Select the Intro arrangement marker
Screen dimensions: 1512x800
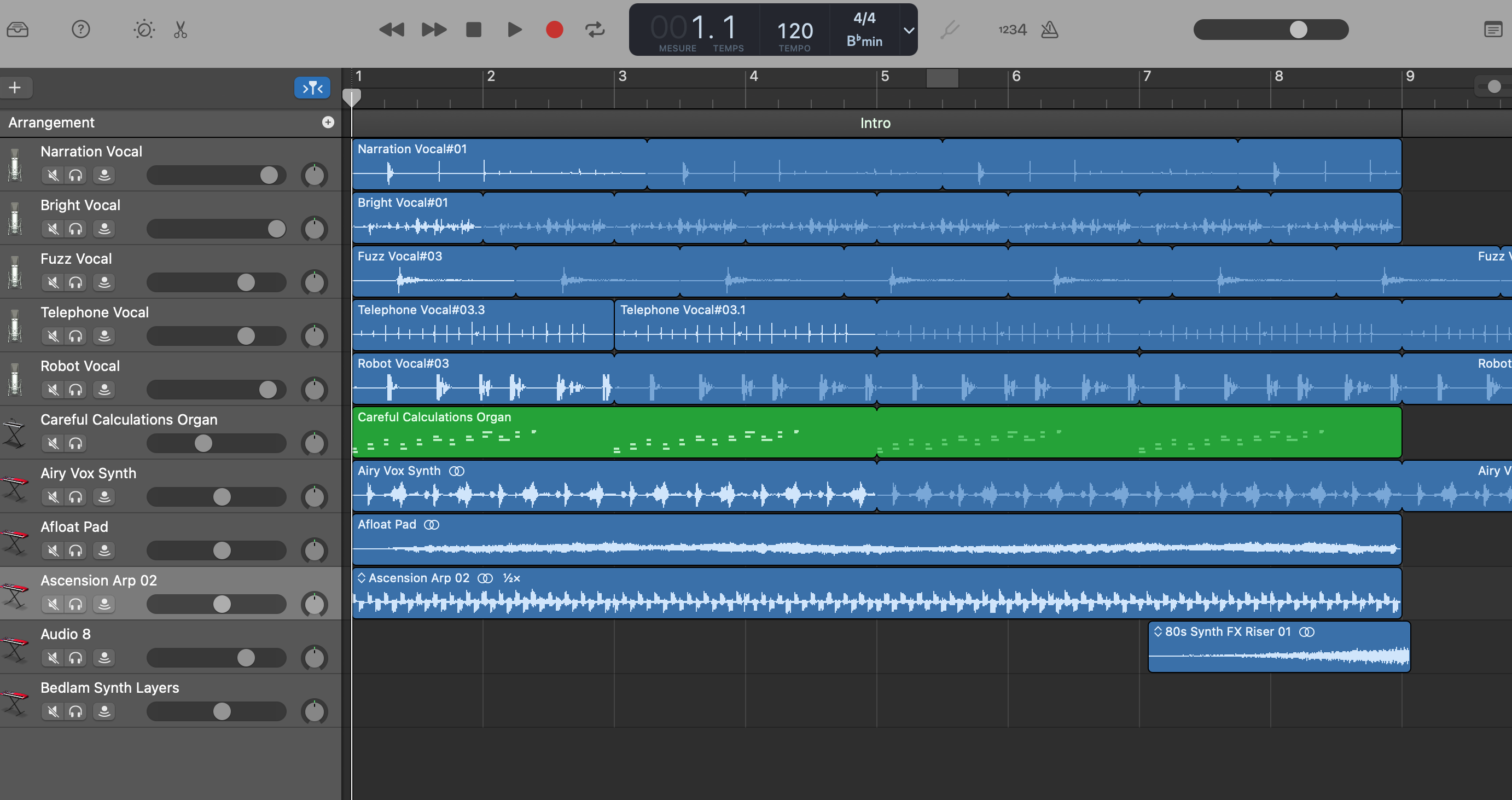tap(876, 123)
